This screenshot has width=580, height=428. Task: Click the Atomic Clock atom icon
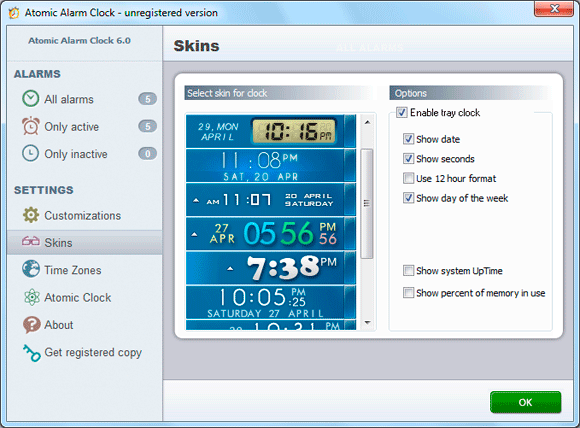[31, 297]
